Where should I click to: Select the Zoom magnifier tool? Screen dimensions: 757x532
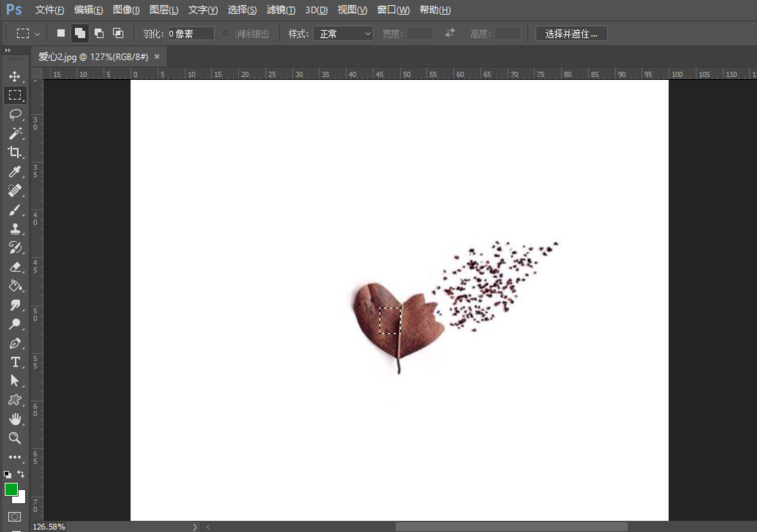click(x=15, y=438)
